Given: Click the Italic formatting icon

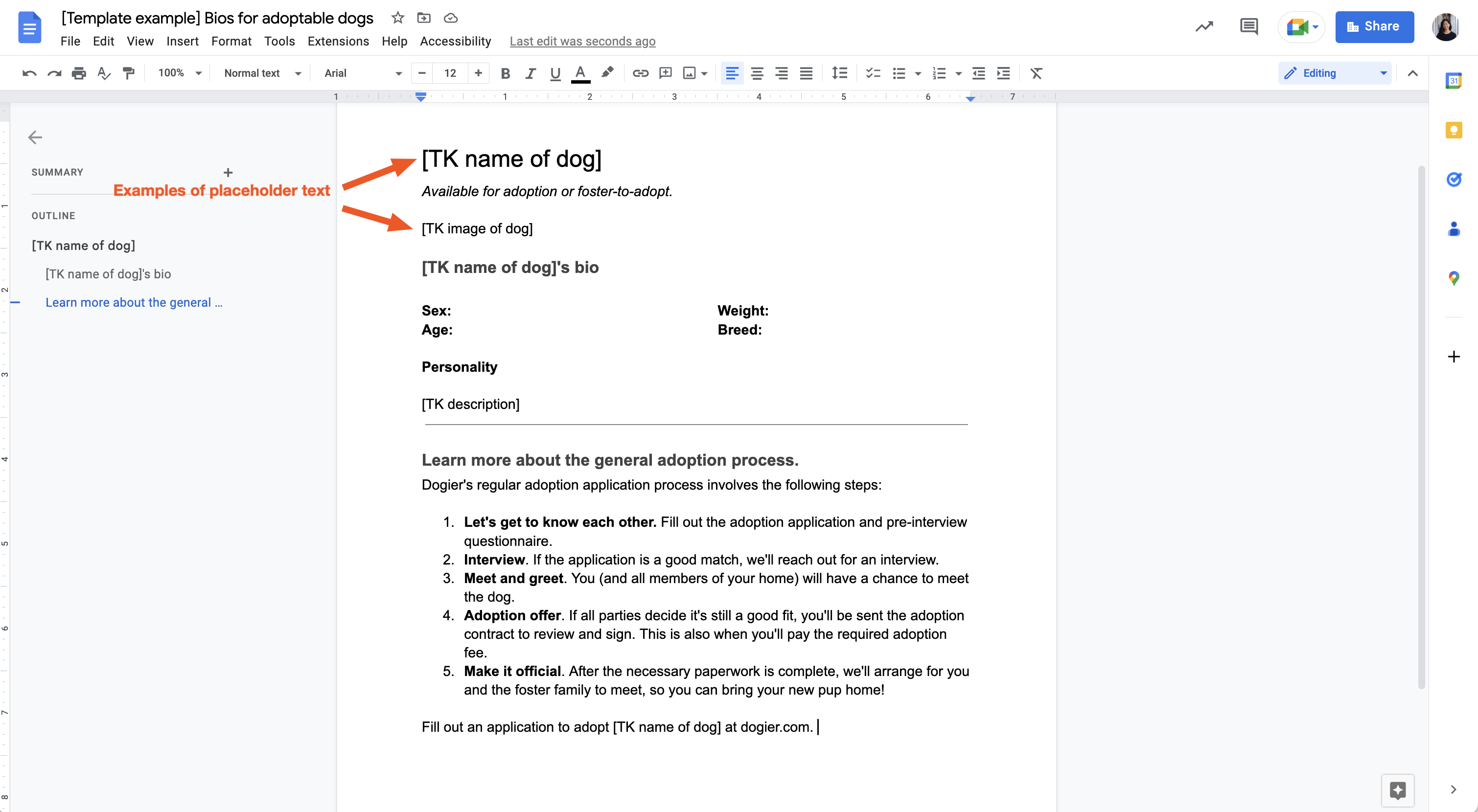Looking at the screenshot, I should tap(530, 73).
